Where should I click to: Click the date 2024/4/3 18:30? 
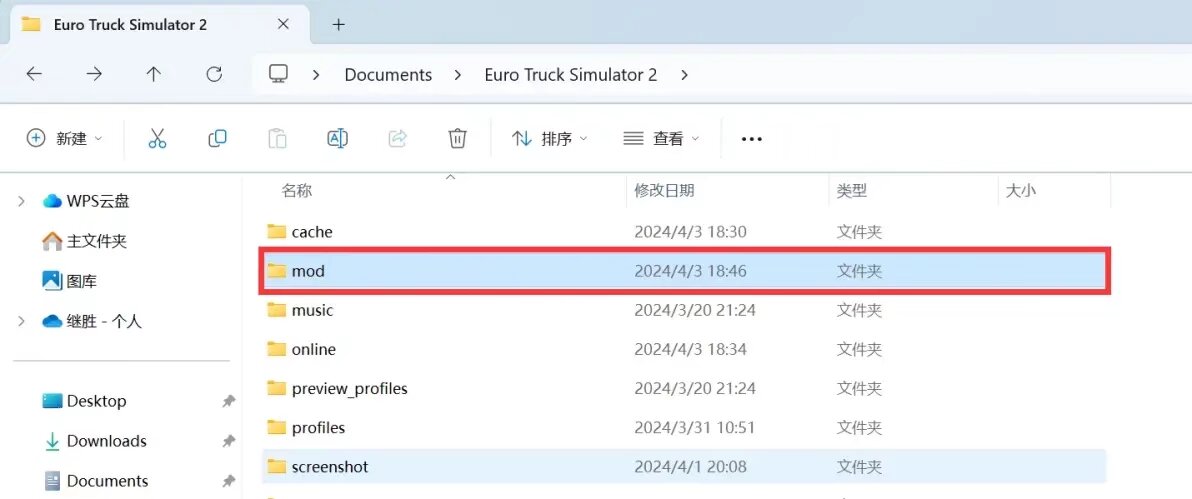pos(690,231)
